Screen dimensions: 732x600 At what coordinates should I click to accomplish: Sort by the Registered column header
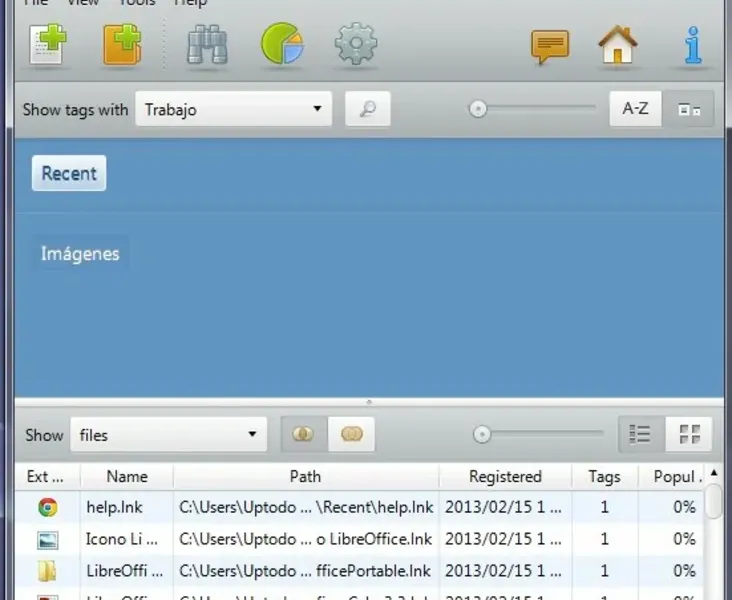click(505, 476)
